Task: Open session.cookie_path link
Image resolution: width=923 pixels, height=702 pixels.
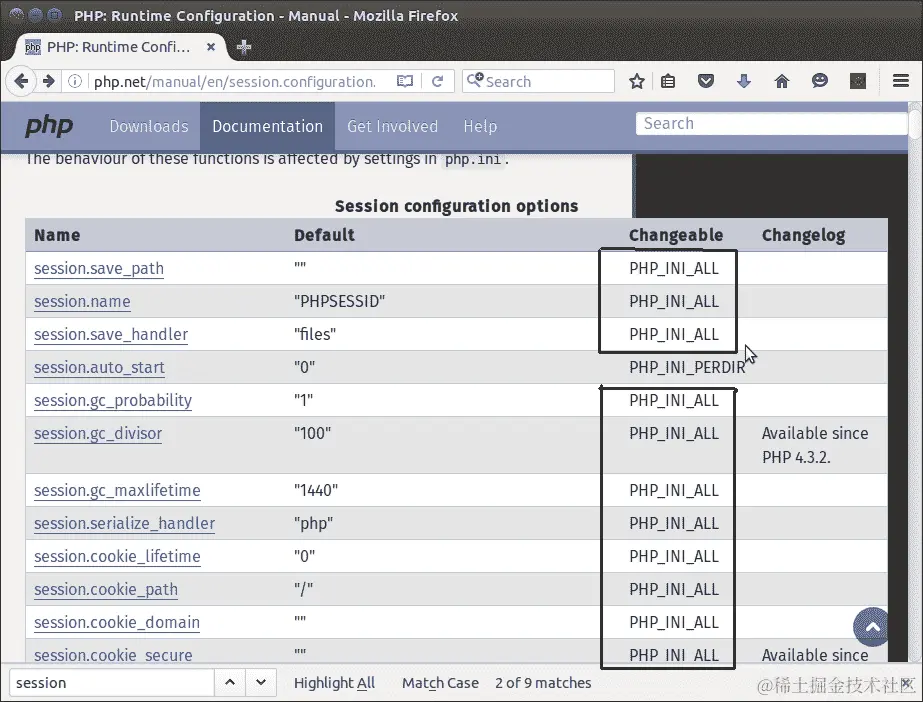Action: (106, 589)
